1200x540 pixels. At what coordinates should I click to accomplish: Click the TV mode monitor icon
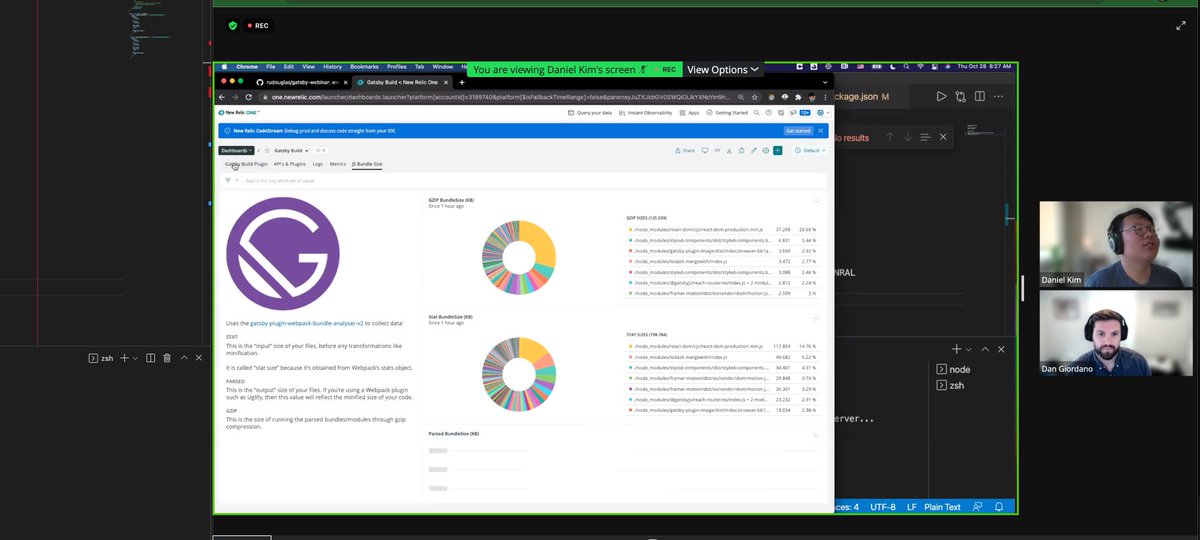705,150
